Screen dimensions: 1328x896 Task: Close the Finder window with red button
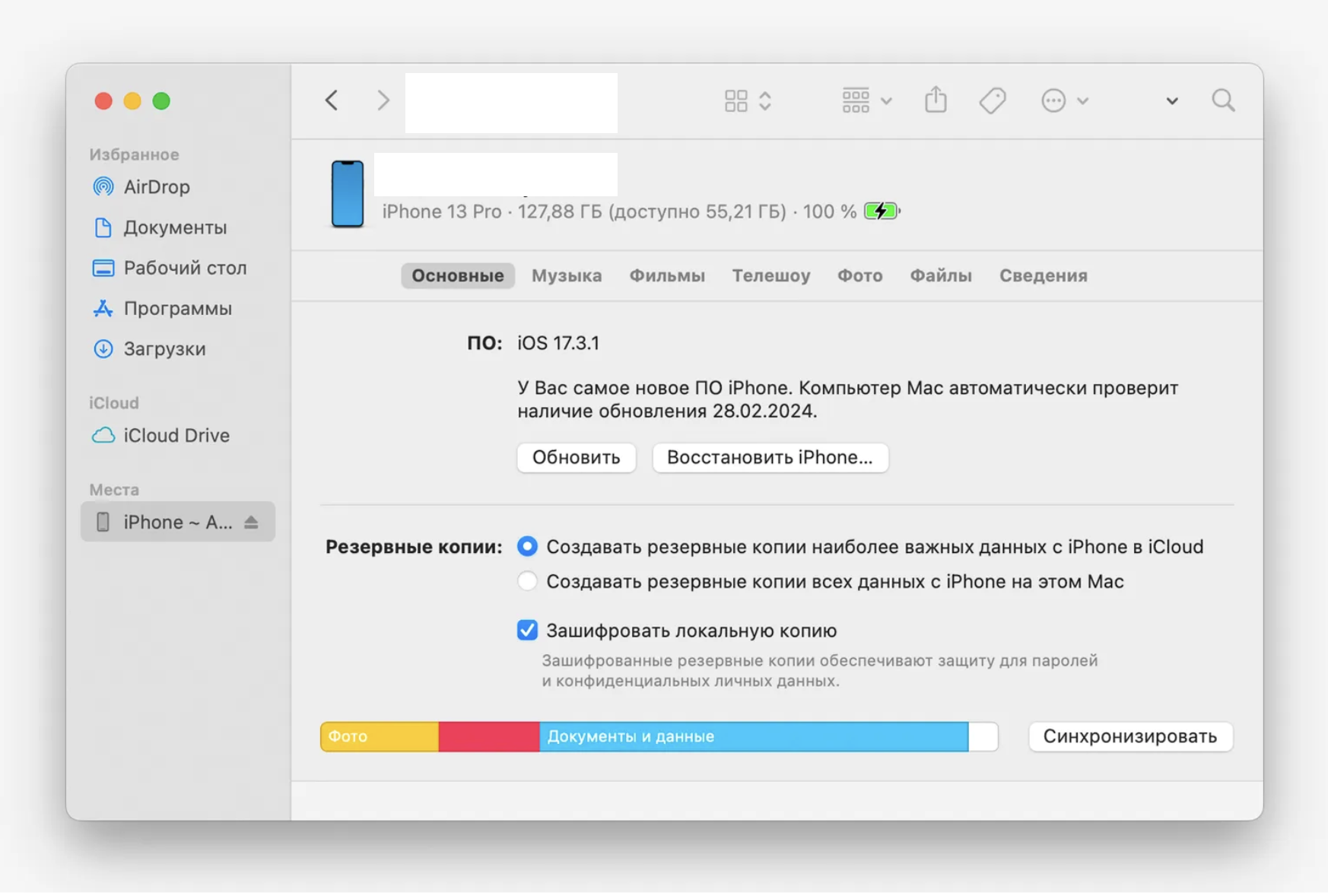tap(103, 100)
